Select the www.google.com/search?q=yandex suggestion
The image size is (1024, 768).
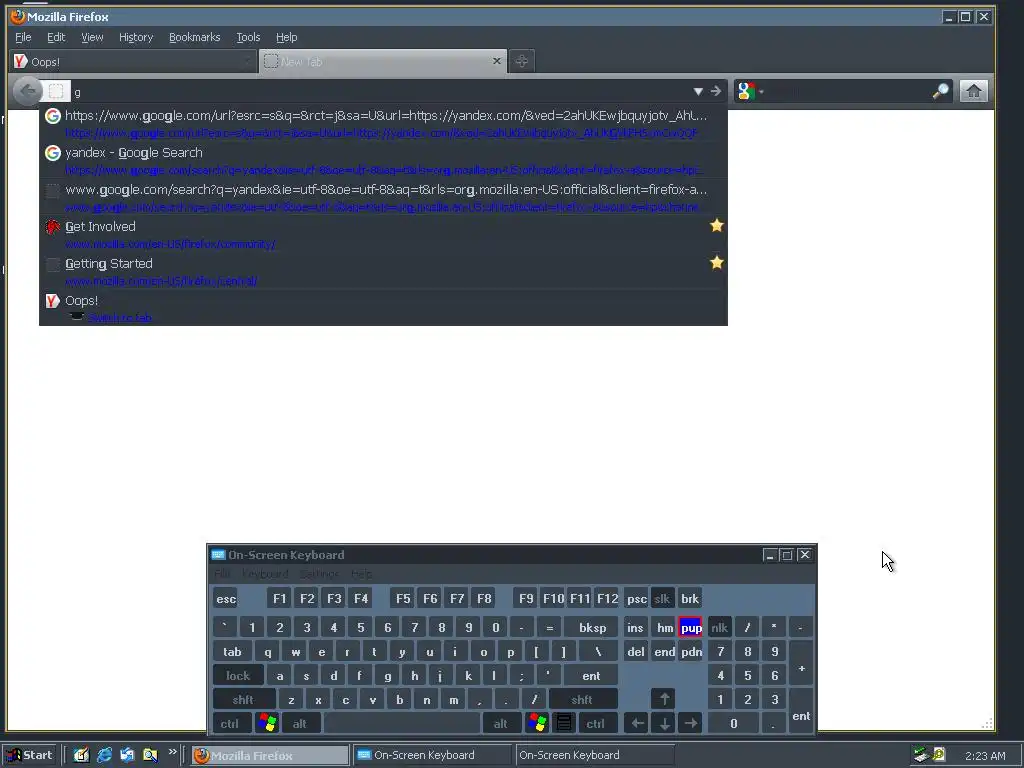coord(383,198)
